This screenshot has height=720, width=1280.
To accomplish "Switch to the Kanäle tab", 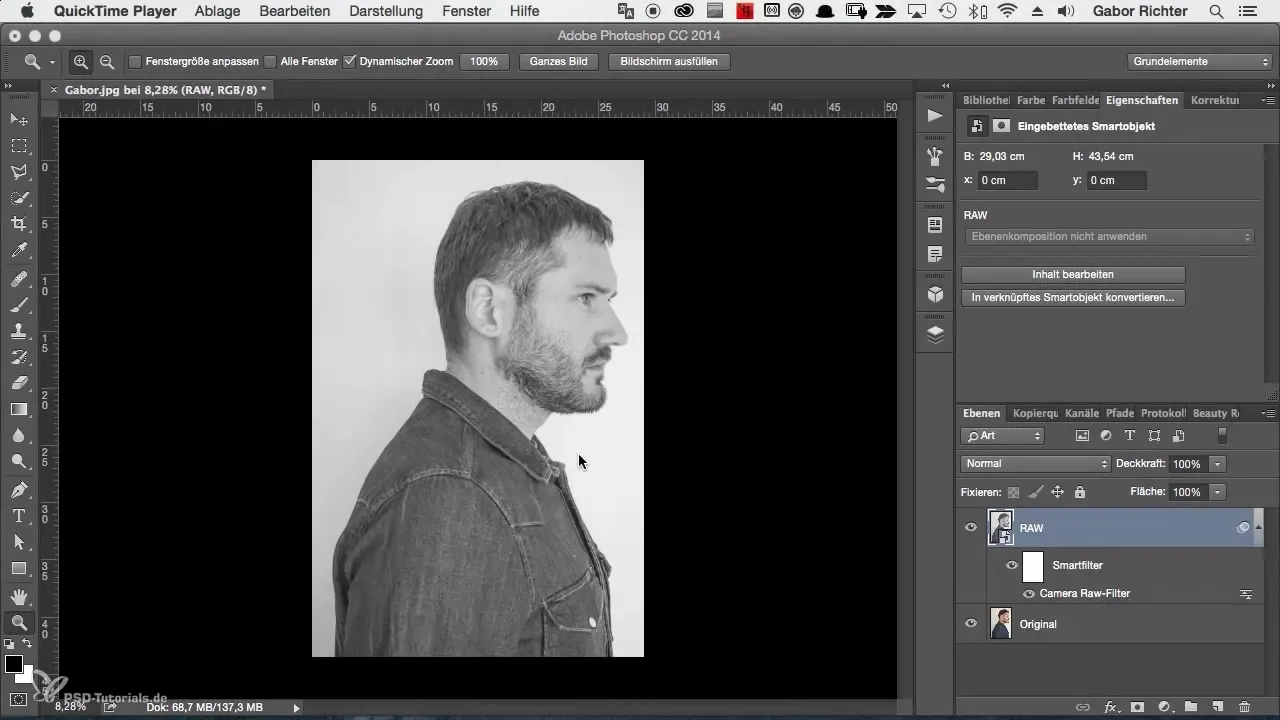I will click(1081, 413).
